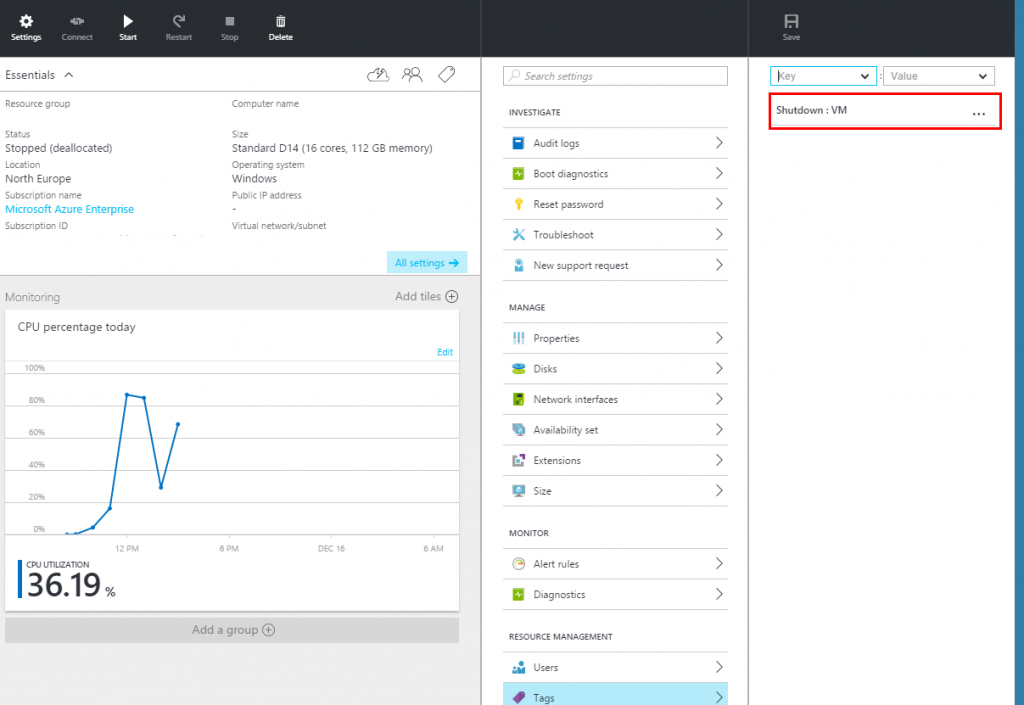Screen dimensions: 1024x705
Task: Click the Tags icon in settings list
Action: [x=519, y=697]
